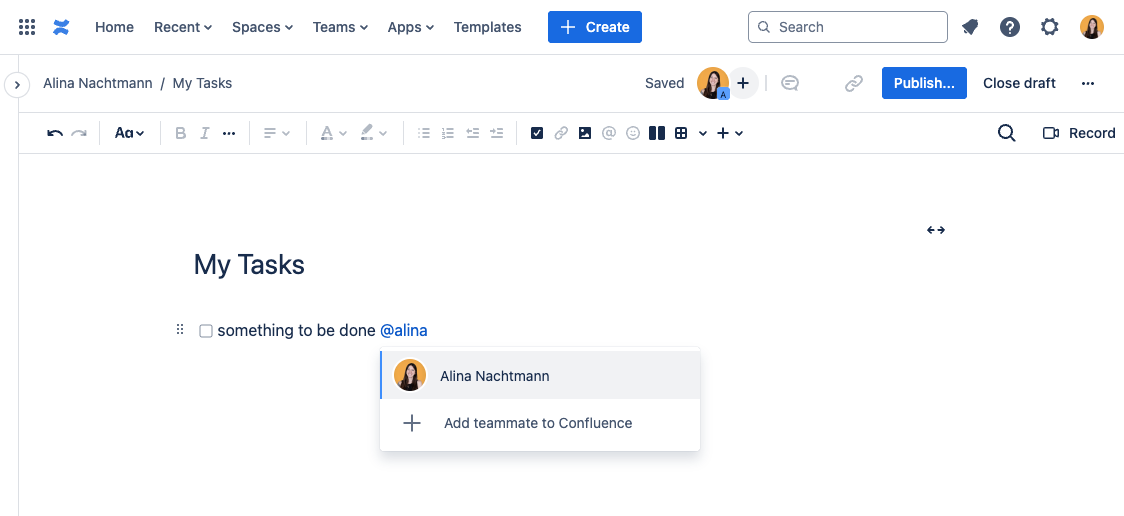Click the Search input field
The image size is (1124, 516).
click(x=848, y=27)
